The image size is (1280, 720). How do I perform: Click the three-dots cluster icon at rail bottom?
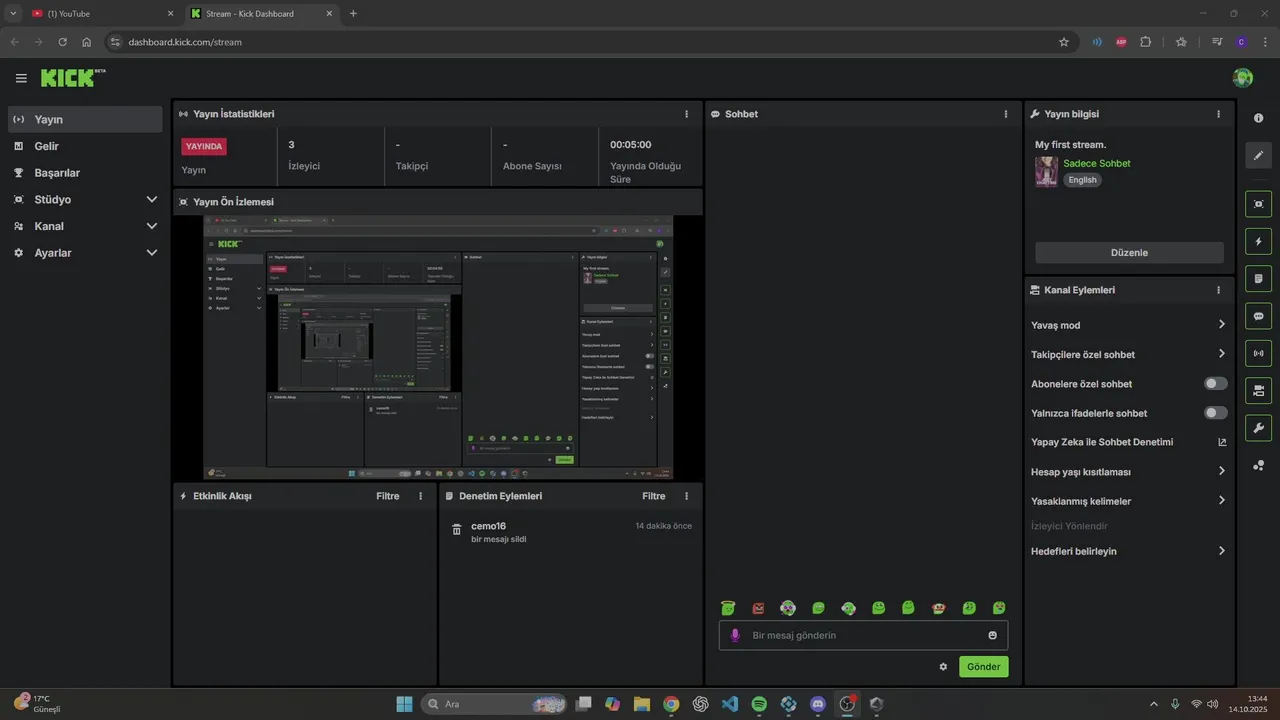point(1258,465)
